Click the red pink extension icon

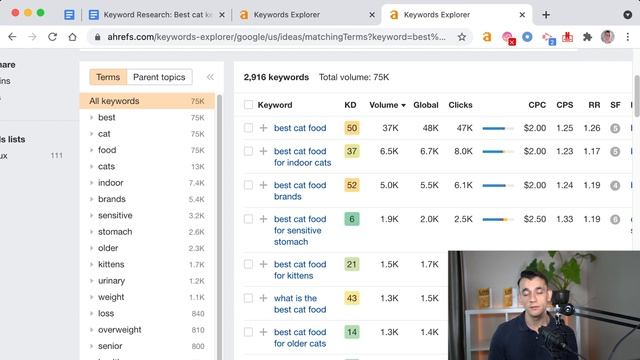pos(507,38)
